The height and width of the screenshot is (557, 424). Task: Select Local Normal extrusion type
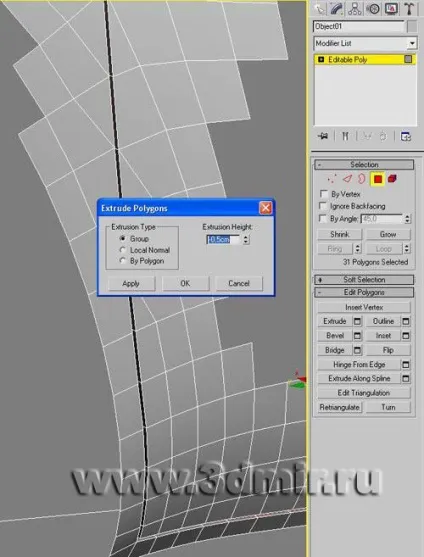click(x=123, y=250)
